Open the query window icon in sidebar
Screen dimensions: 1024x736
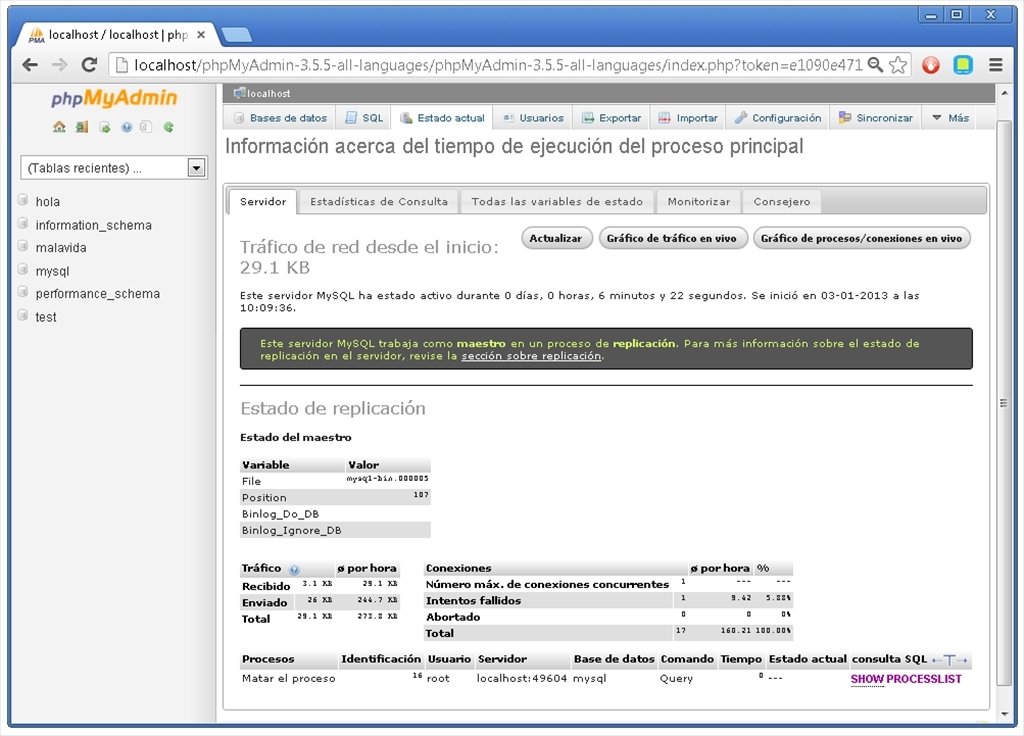104,127
